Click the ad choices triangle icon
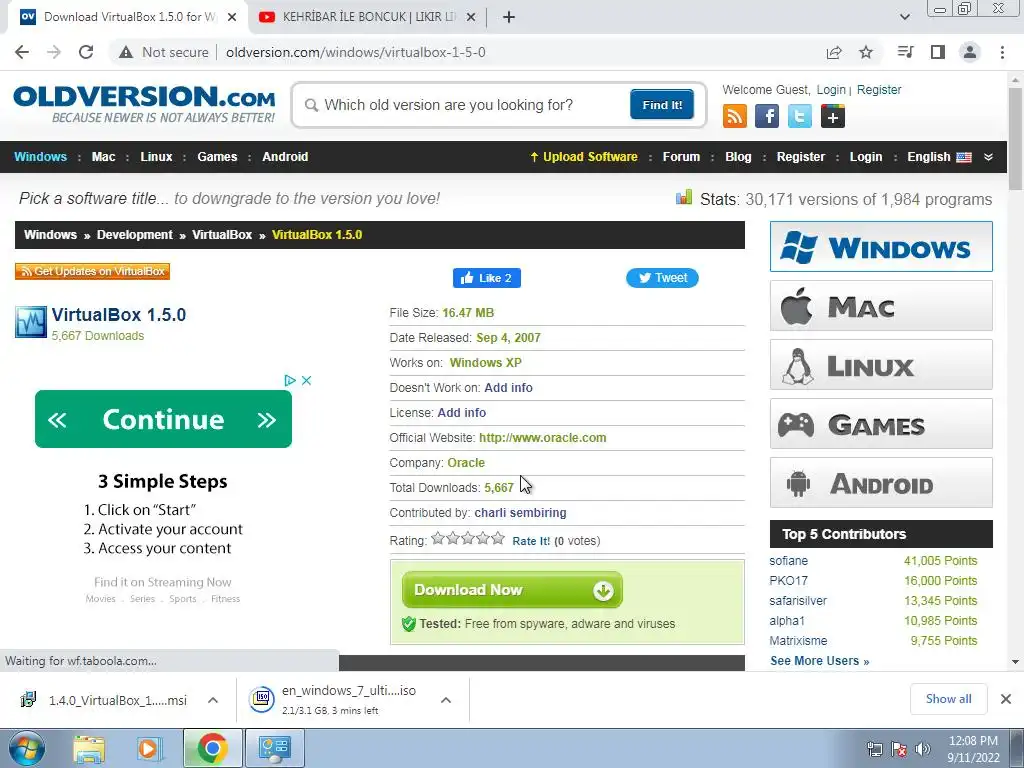Viewport: 1024px width, 768px height. tap(290, 380)
